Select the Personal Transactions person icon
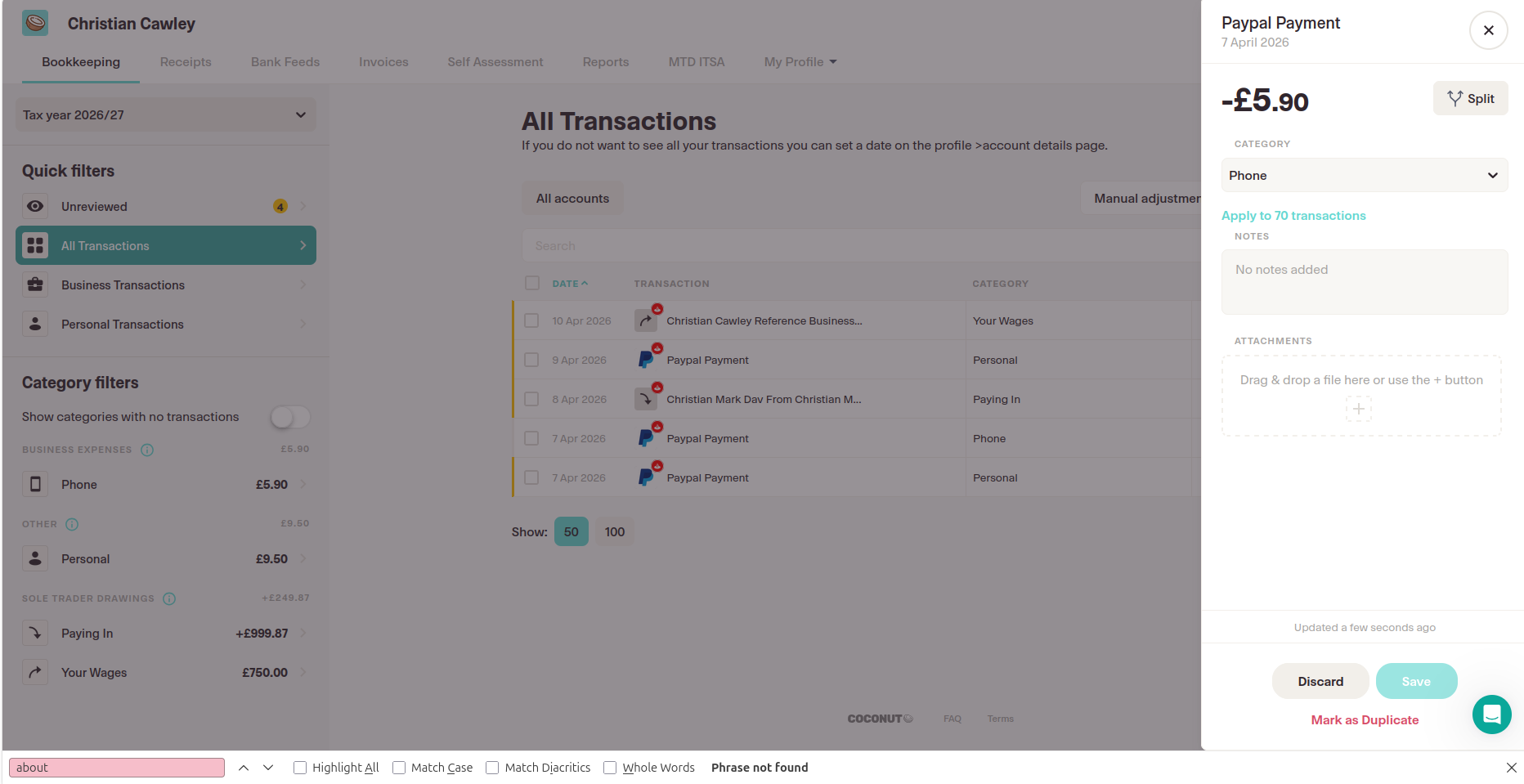1524x784 pixels. [35, 324]
